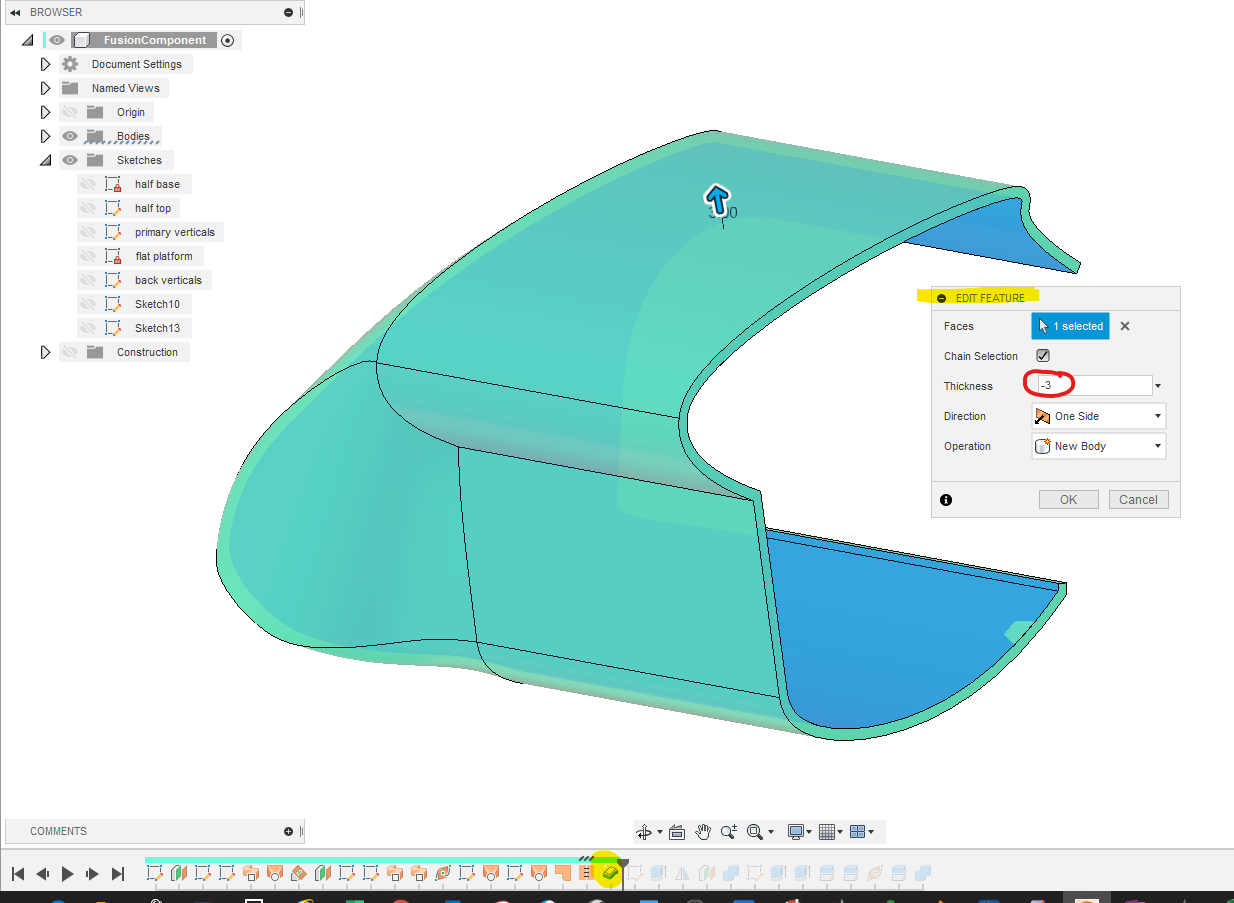Select the highlighted Thicken feature in the timeline
This screenshot has height=903, width=1234.
tap(610, 871)
